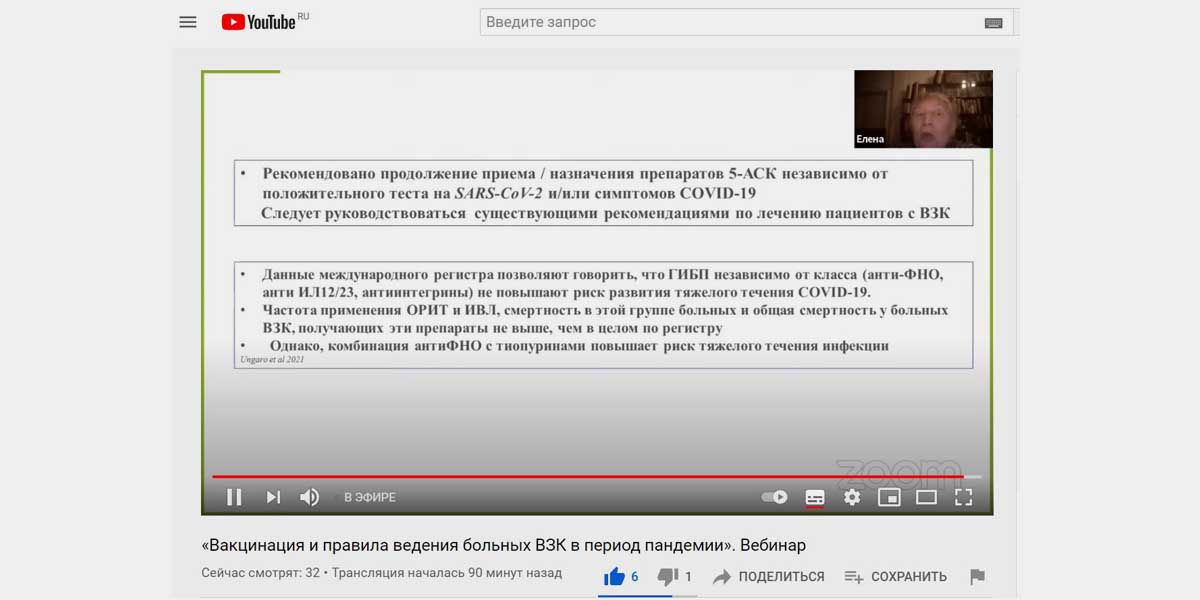Screen dimensions: 1200x600
Task: Open the player settings gear
Action: point(852,497)
